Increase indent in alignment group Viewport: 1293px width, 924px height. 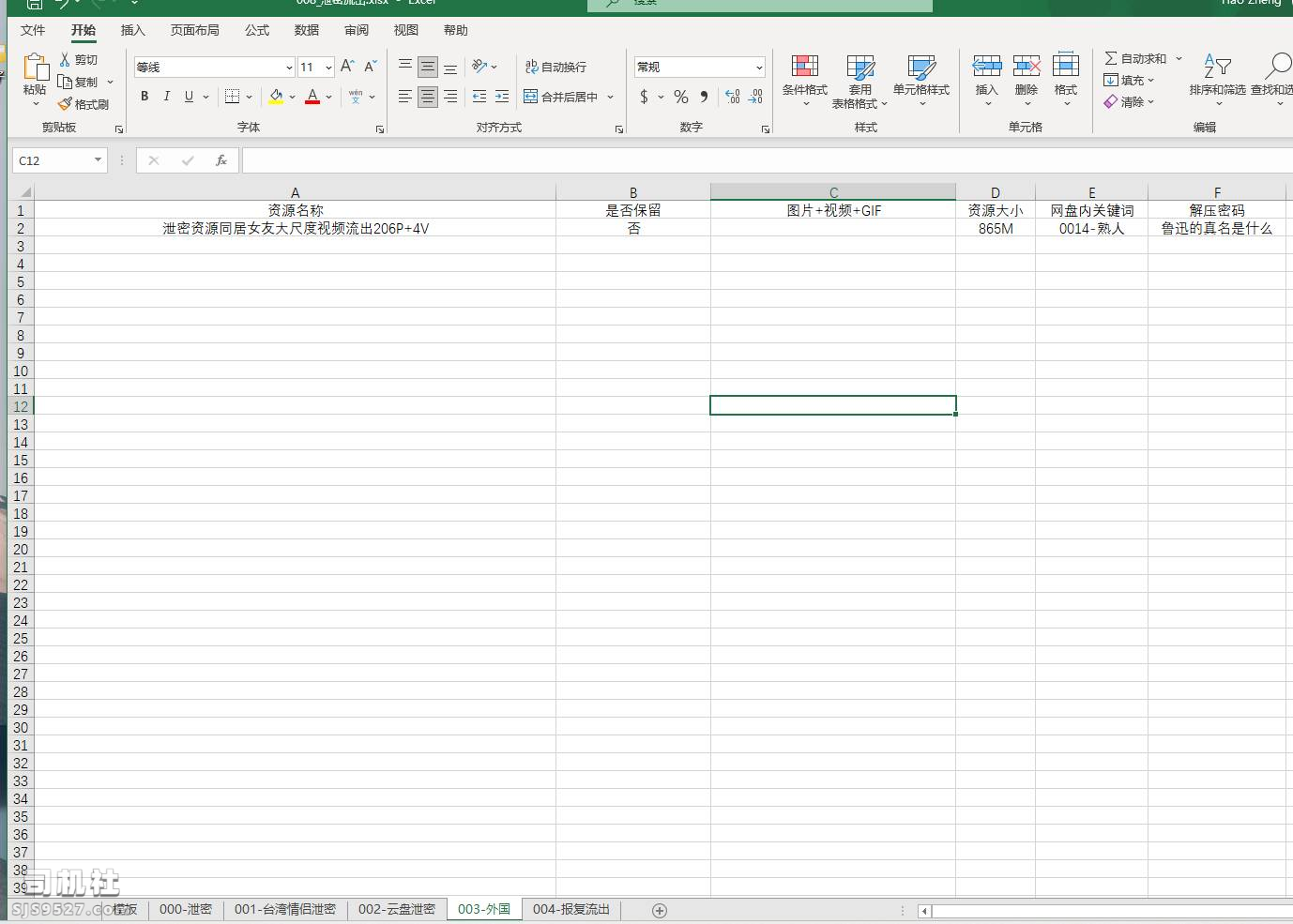pos(502,97)
